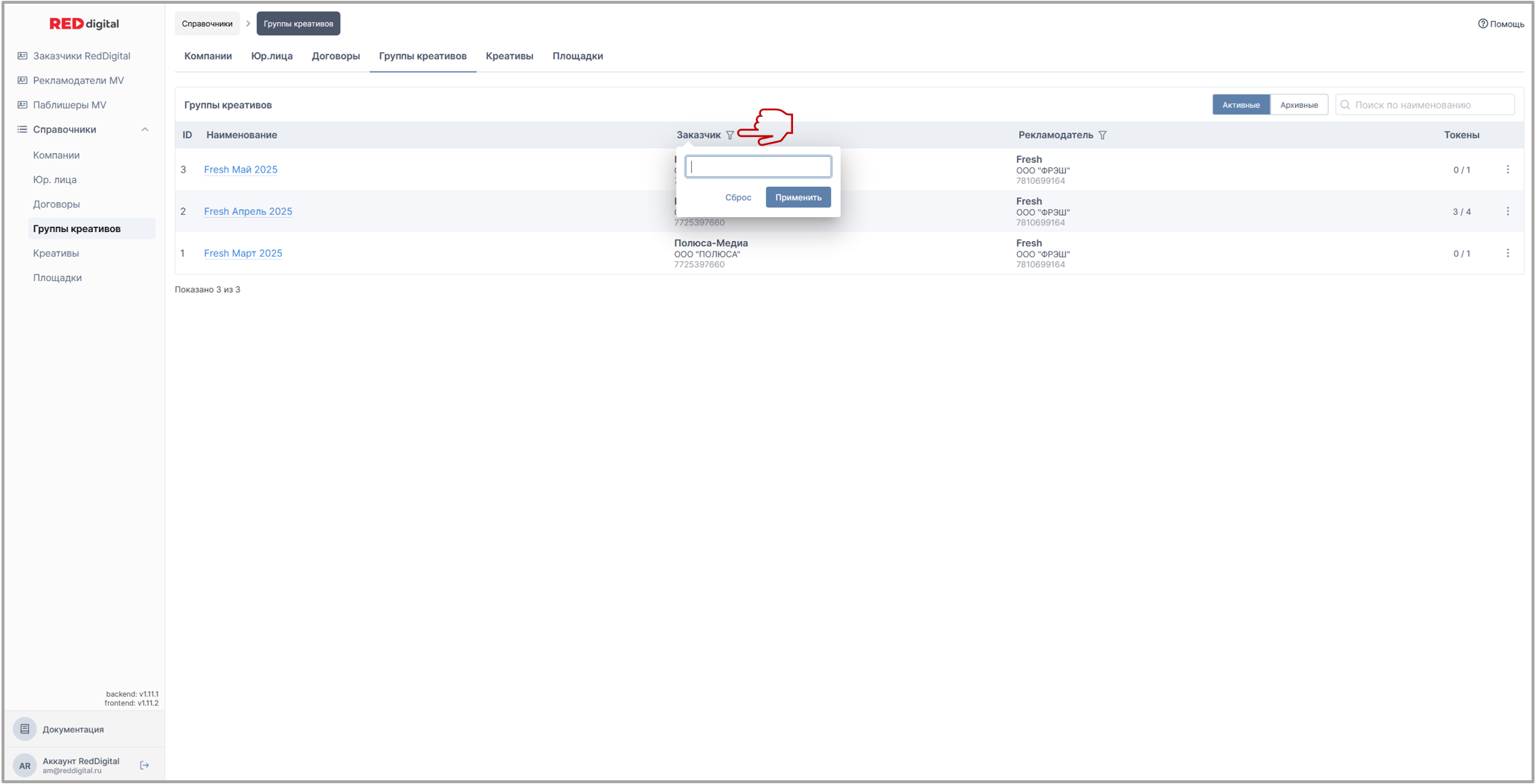
Task: Open the Fresh Май 2025 link
Action: pos(240,170)
